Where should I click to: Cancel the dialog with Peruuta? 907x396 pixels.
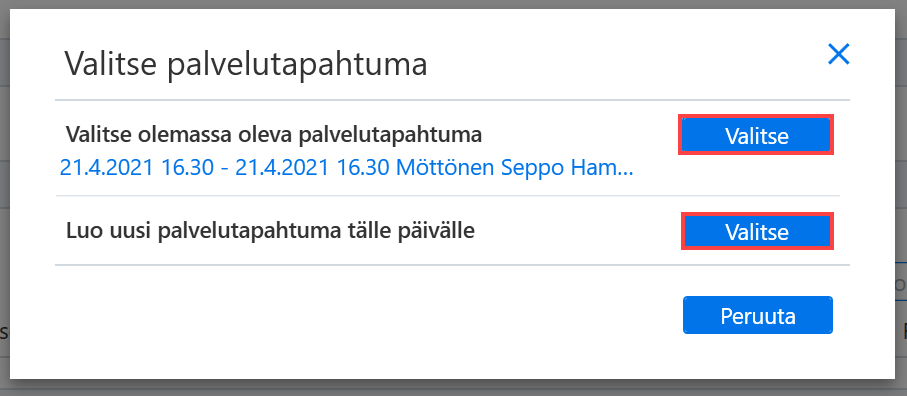point(757,315)
